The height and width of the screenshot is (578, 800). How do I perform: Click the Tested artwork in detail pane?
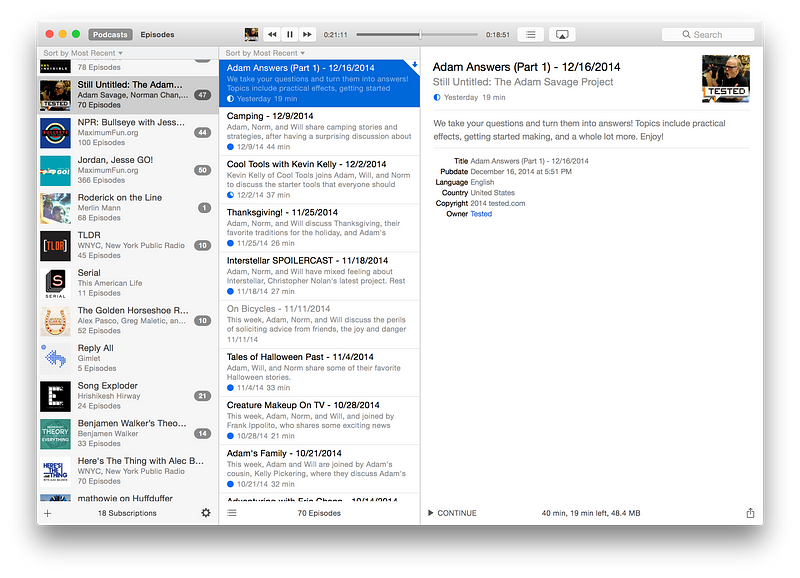point(726,79)
